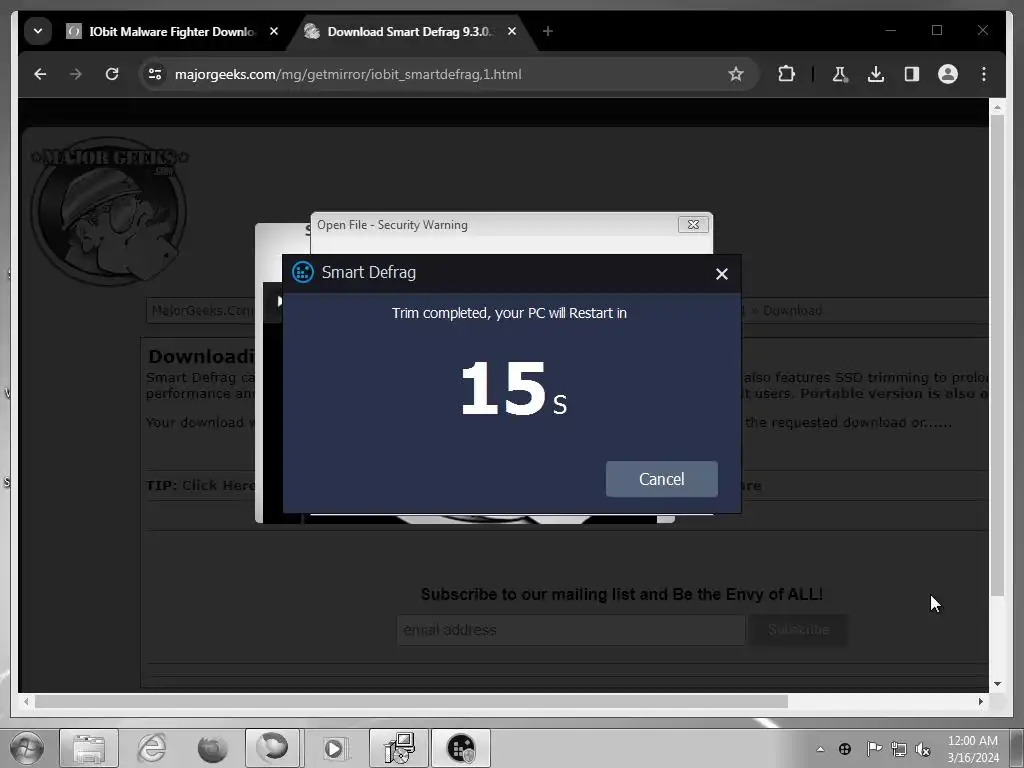Open the network tray icon

click(x=899, y=749)
